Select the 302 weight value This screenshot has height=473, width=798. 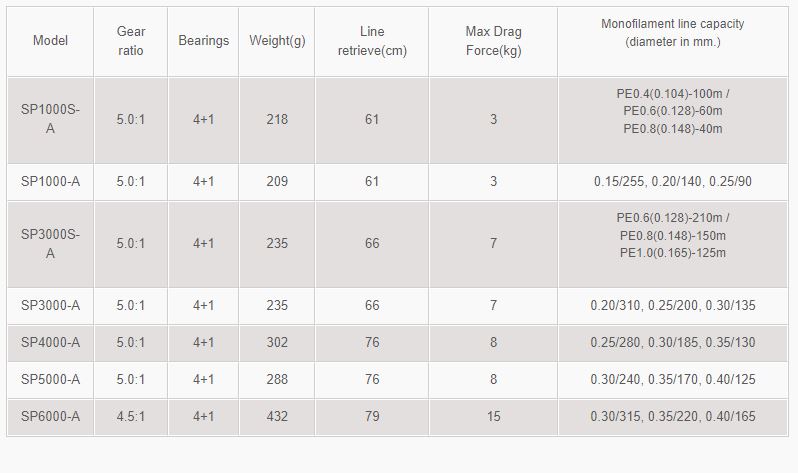277,343
